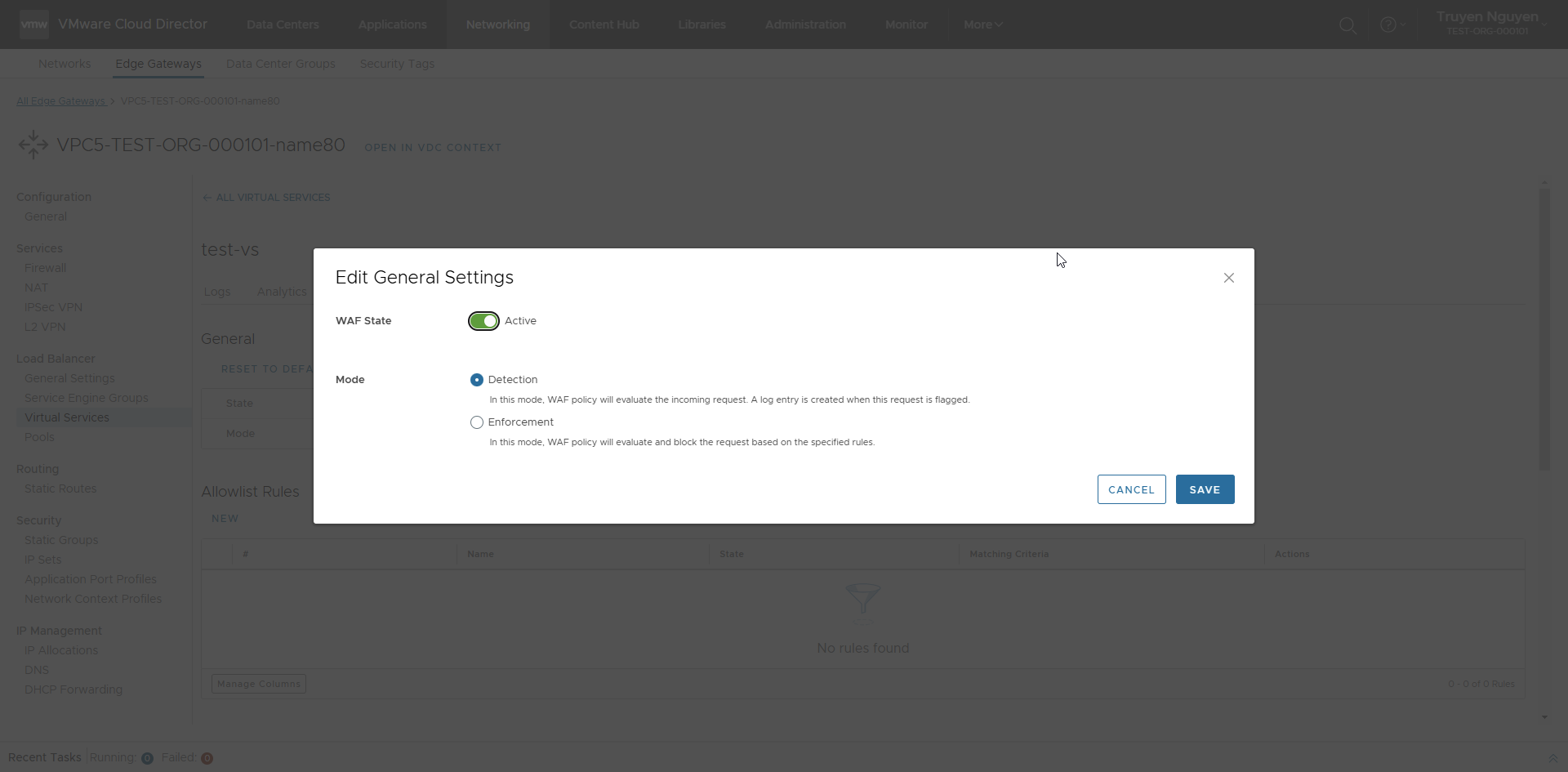The height and width of the screenshot is (772, 1568).
Task: Expand the Recent Tasks panel chevron
Action: [x=1552, y=758]
